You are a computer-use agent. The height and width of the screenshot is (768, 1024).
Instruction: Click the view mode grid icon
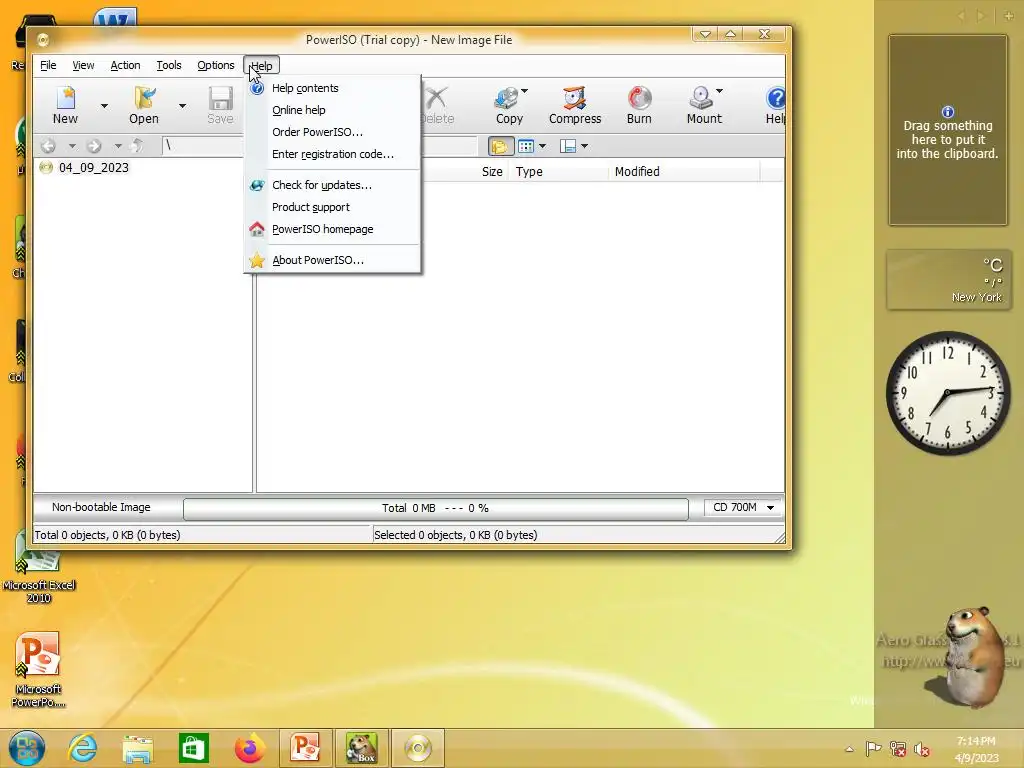tap(526, 146)
